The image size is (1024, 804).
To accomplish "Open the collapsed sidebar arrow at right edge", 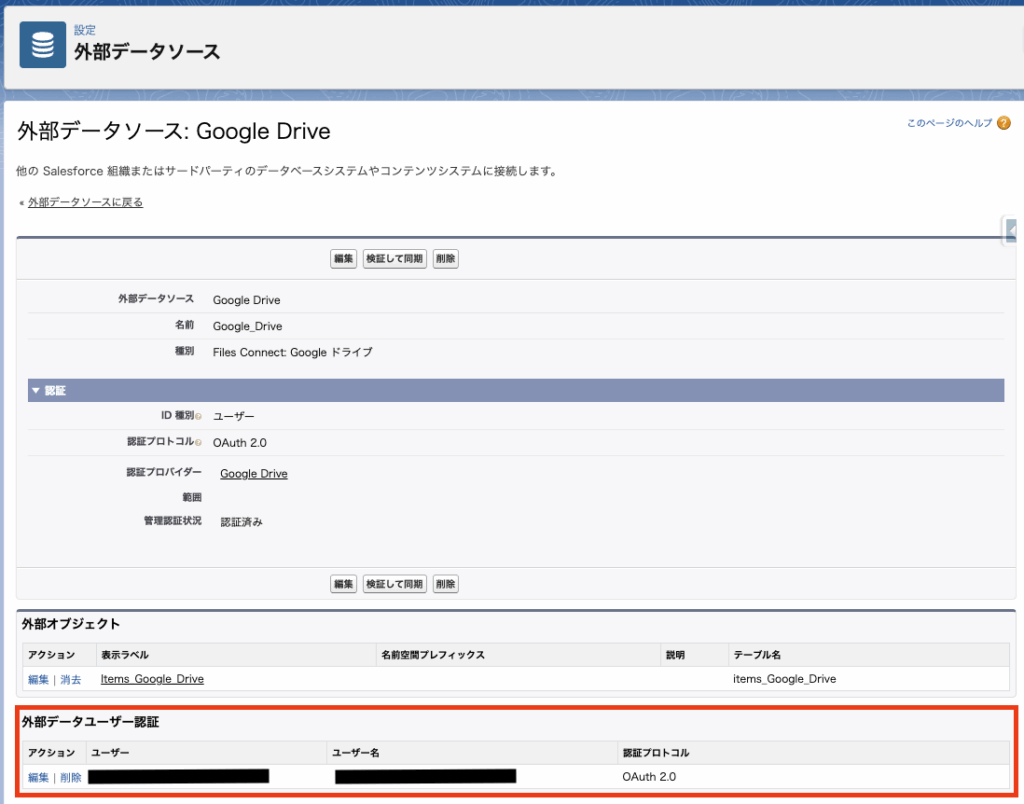I will (1012, 231).
